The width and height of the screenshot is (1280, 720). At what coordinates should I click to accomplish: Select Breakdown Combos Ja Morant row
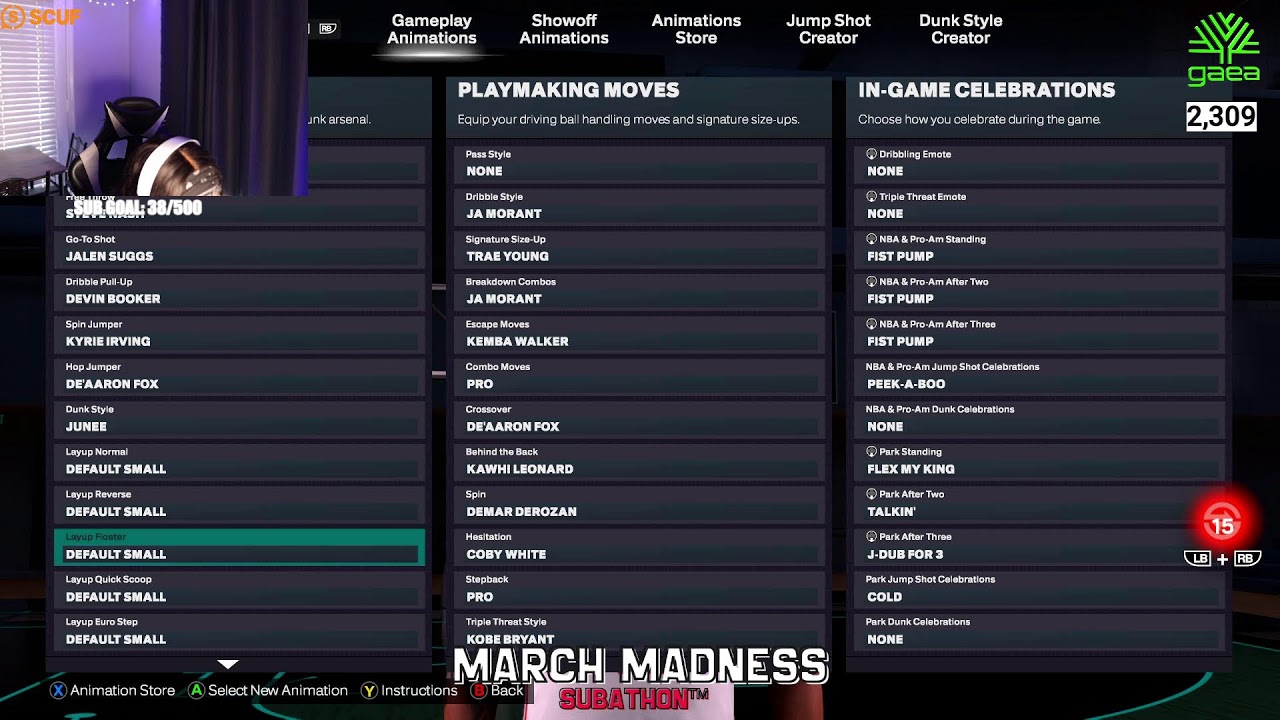[x=640, y=292]
